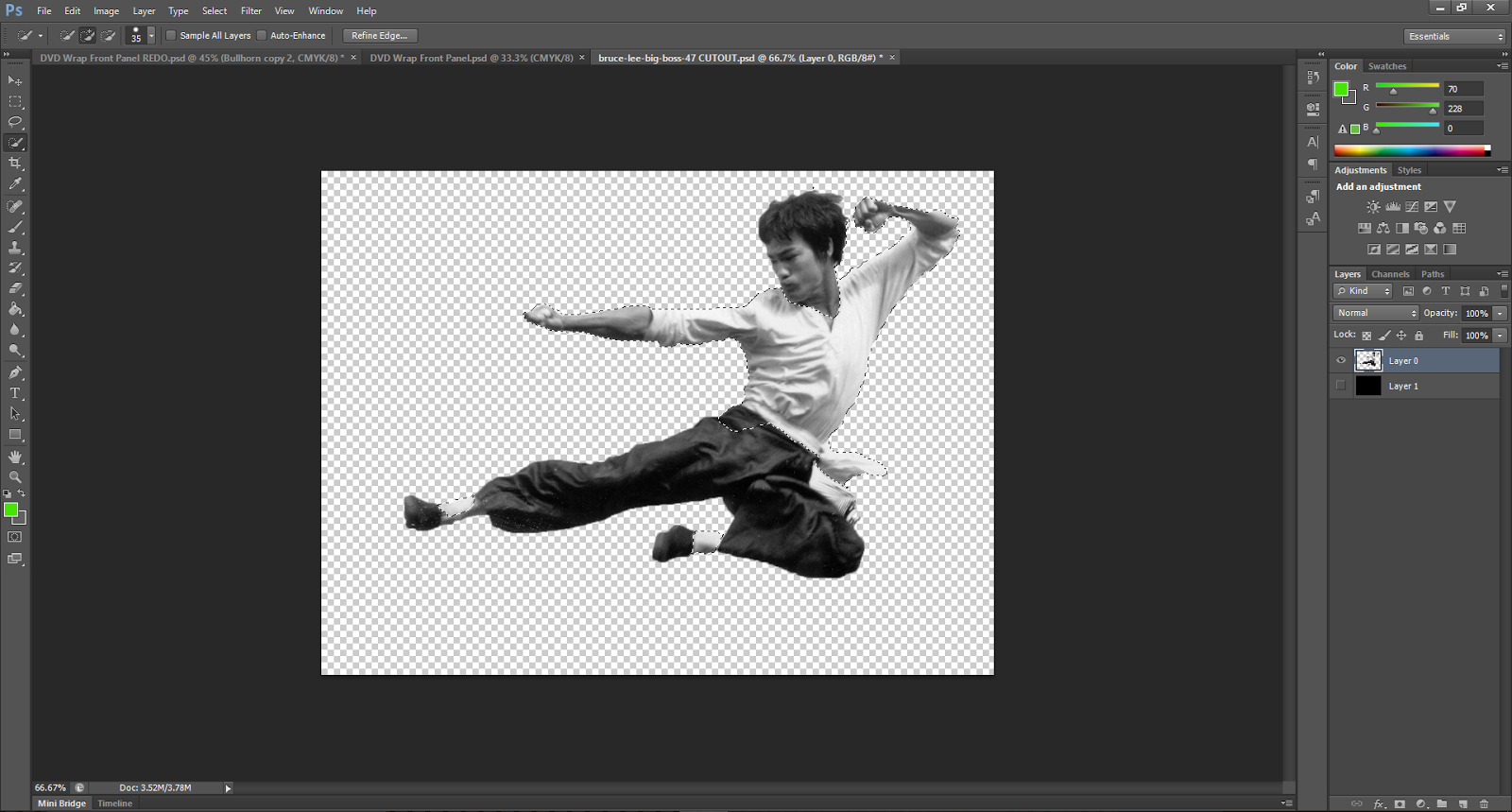1512x812 pixels.
Task: Select the Lasso tool
Action: pos(15,122)
